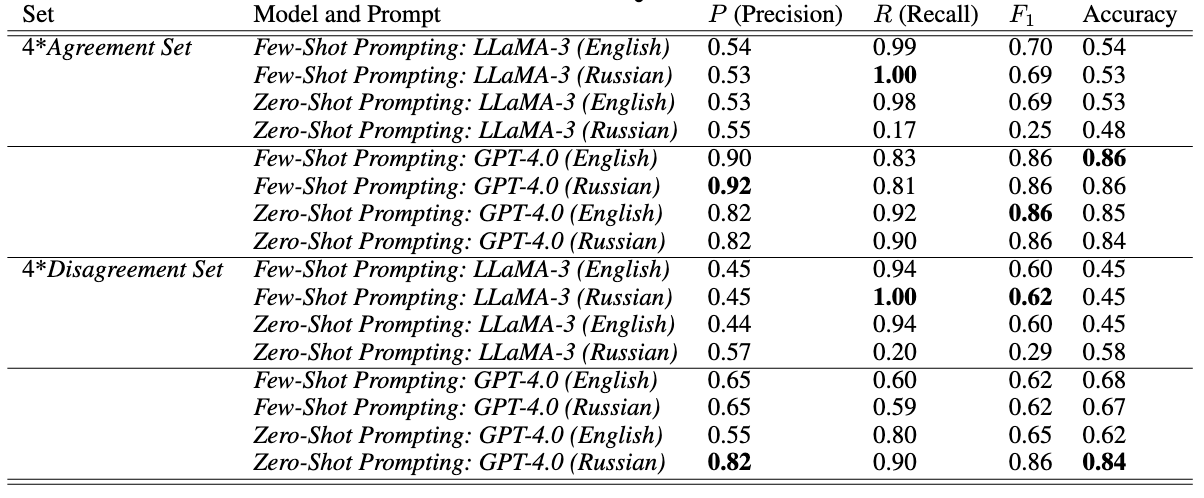Click the "Set" column header
Screen dimensions: 1204x498
coord(35,16)
